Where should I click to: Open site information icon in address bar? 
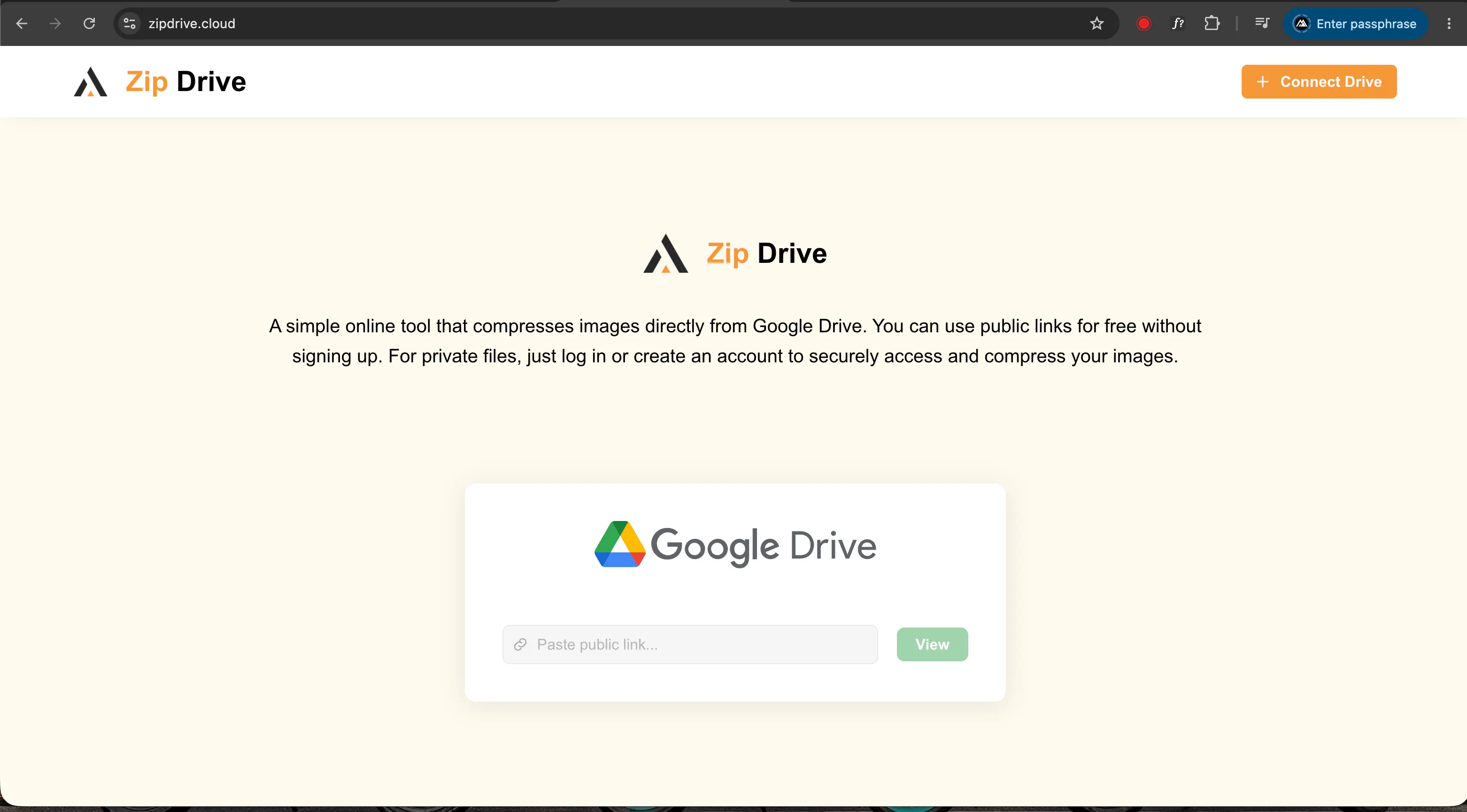coord(130,23)
